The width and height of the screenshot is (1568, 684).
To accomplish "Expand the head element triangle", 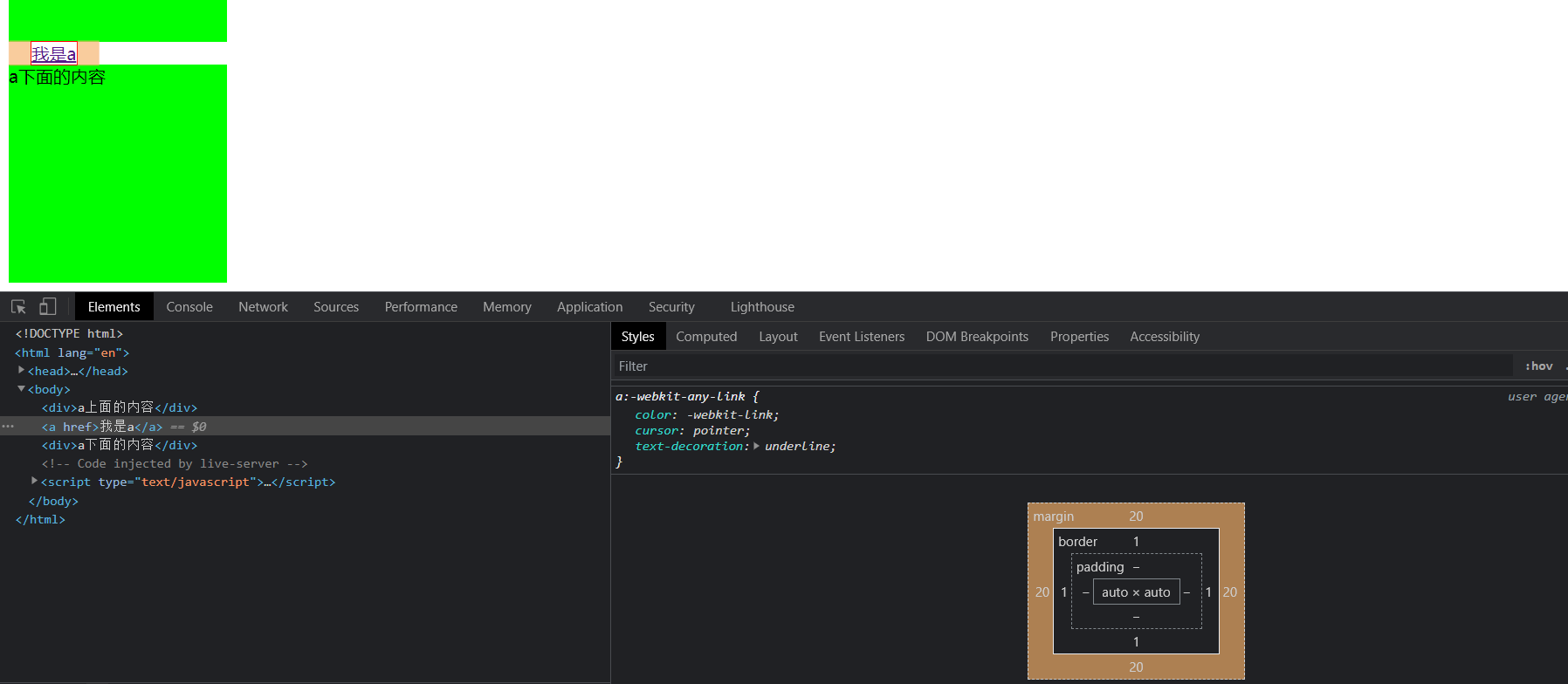I will pos(21,370).
